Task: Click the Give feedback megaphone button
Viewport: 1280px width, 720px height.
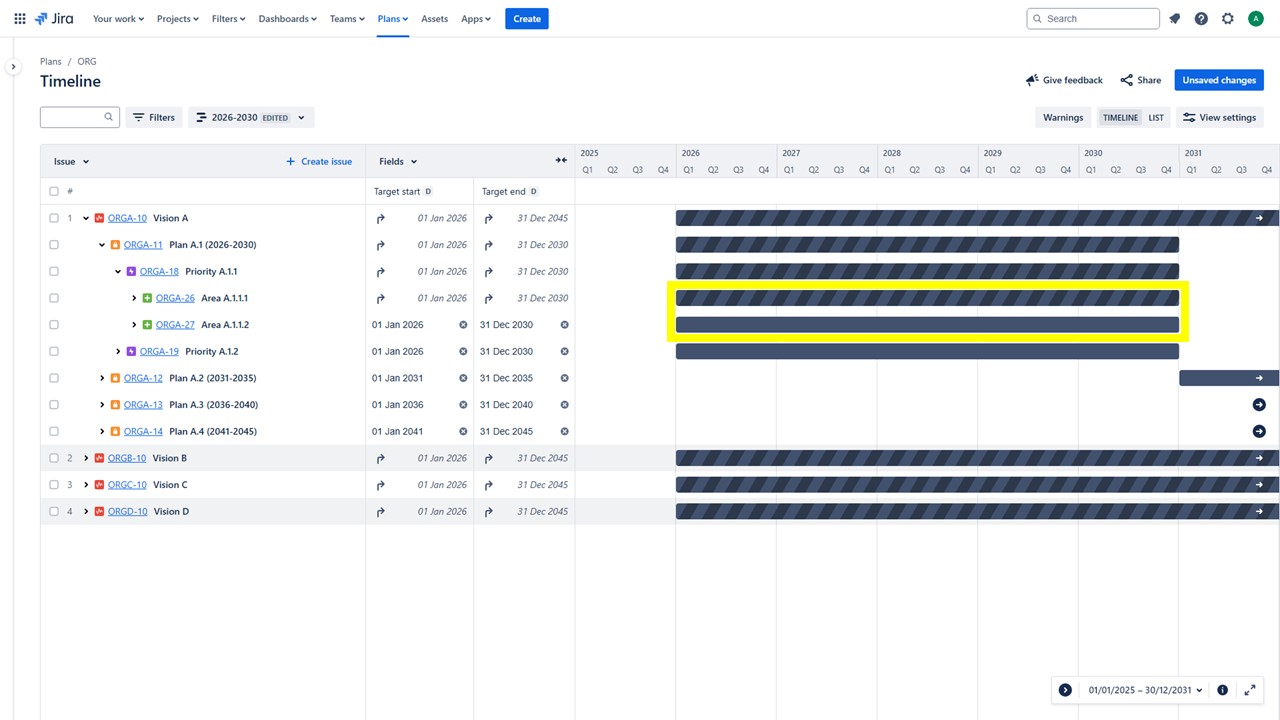Action: [1064, 80]
